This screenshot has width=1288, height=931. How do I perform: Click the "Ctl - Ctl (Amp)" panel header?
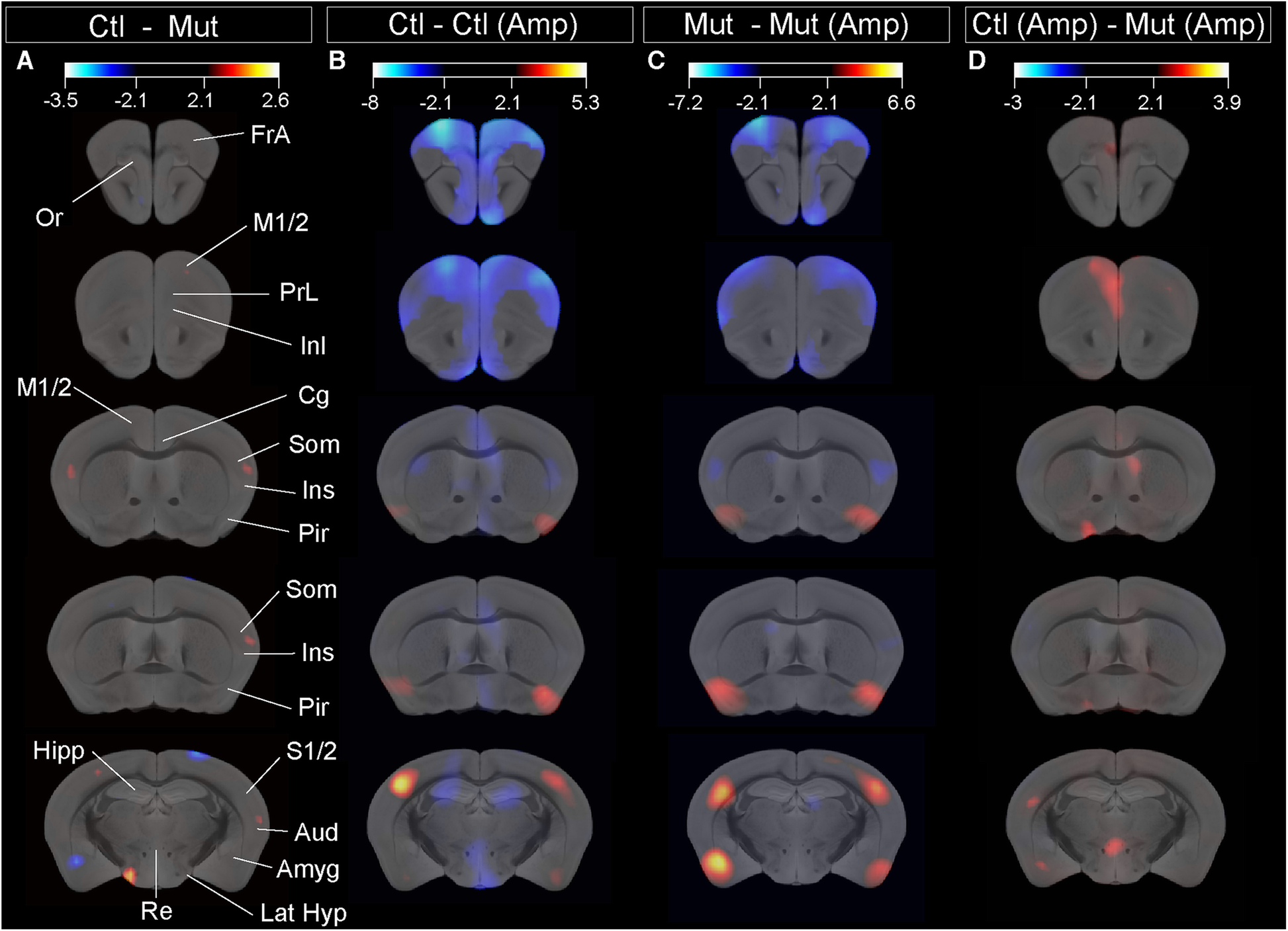480,25
